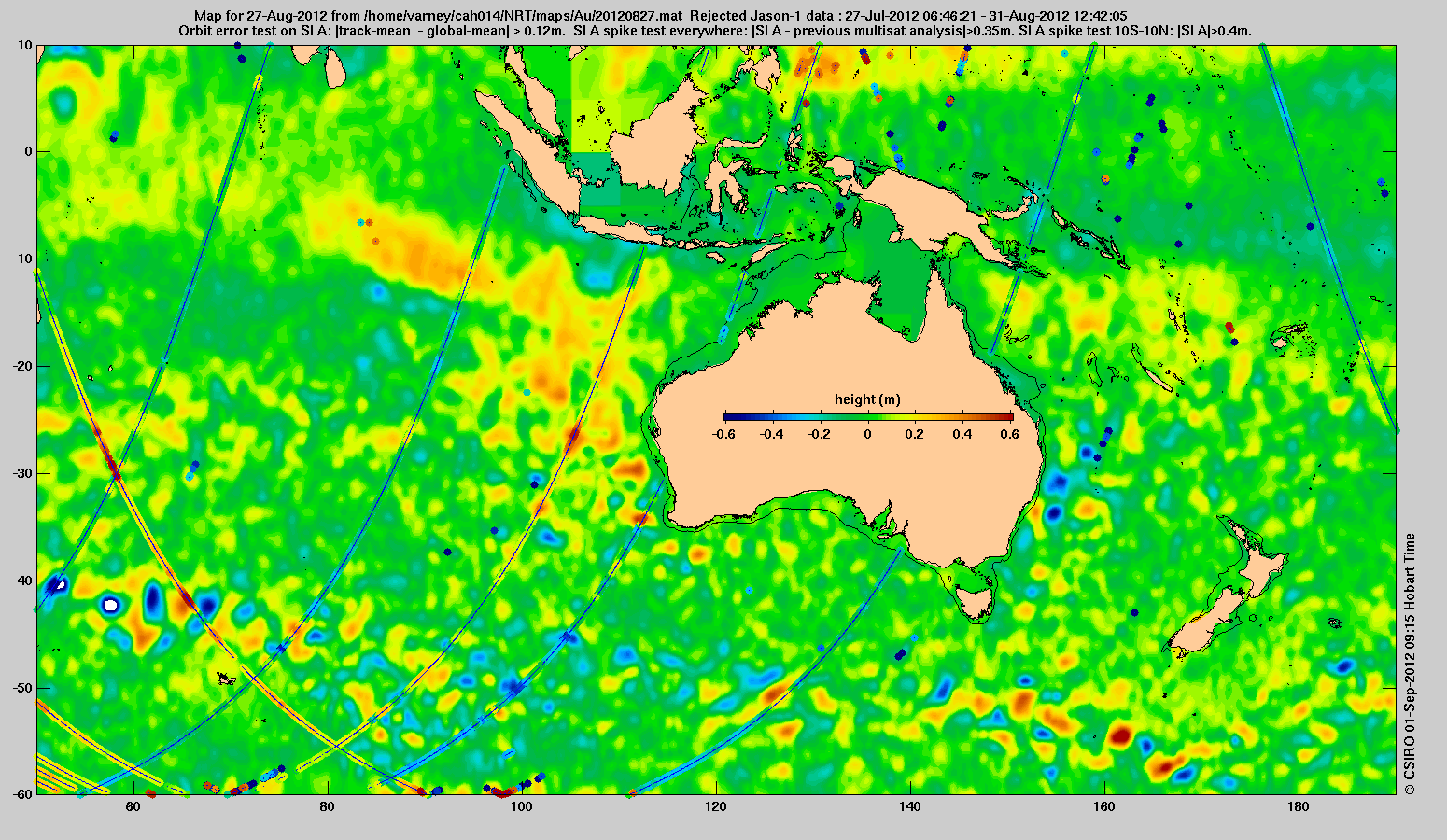The width and height of the screenshot is (1447, 840).
Task: Click the latitude axis label -60
Action: (22, 794)
